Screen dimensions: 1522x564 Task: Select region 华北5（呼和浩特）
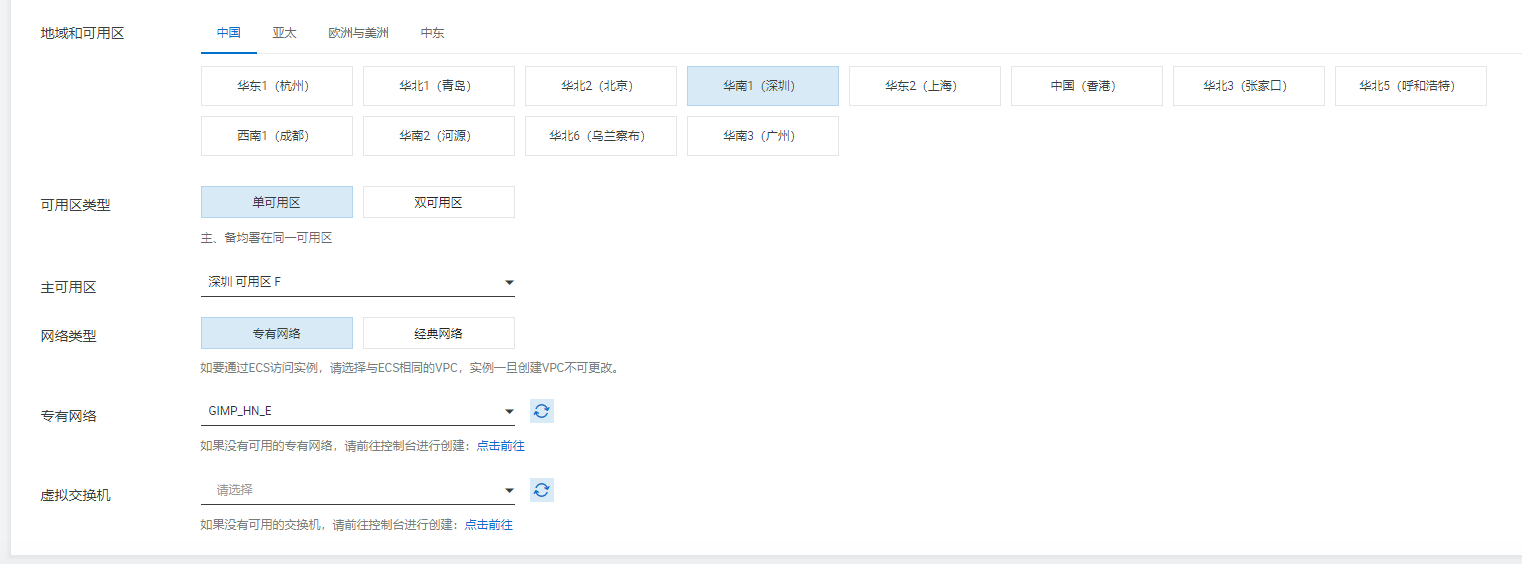pos(1411,86)
